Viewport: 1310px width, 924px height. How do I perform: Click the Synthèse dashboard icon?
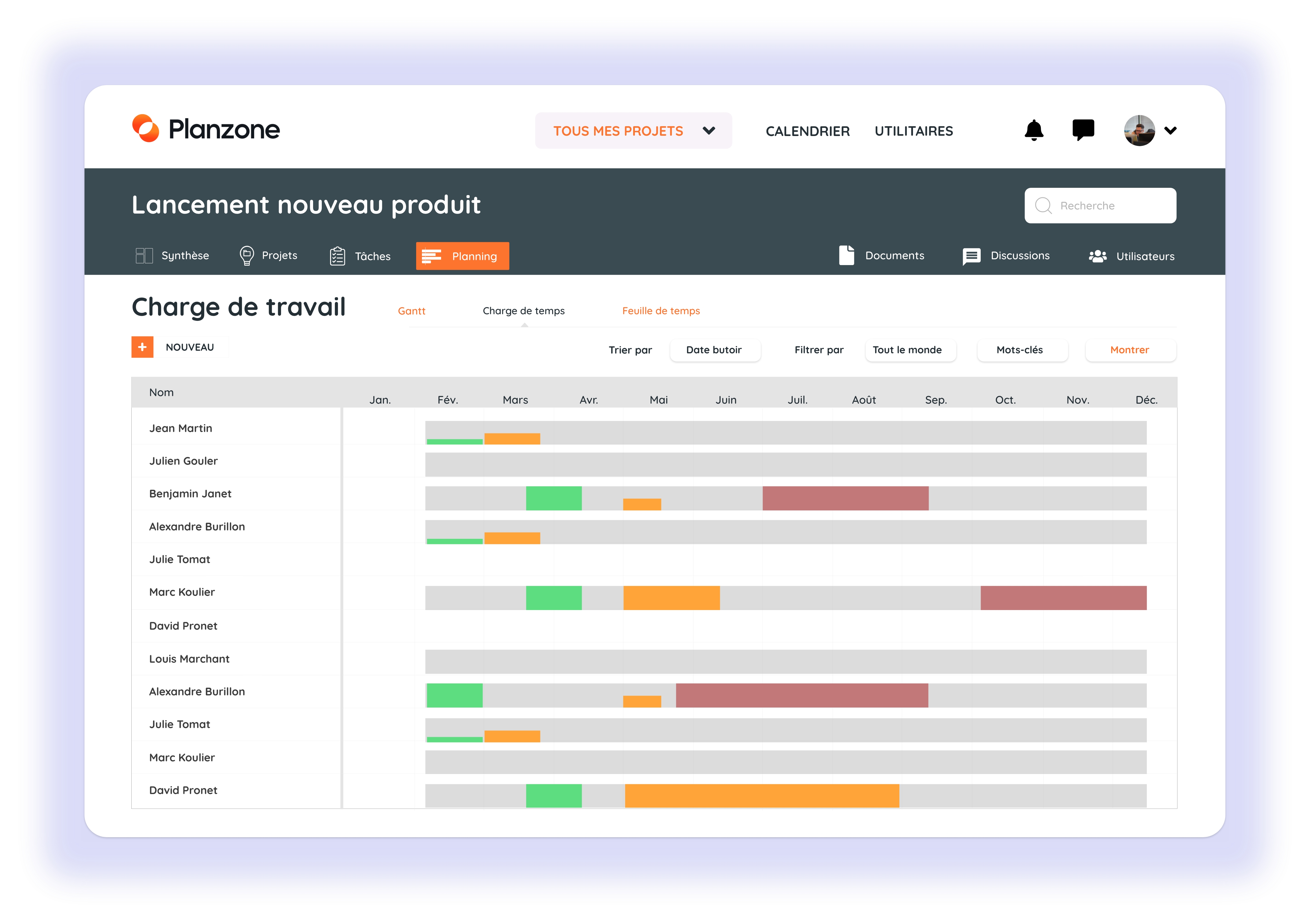point(144,256)
